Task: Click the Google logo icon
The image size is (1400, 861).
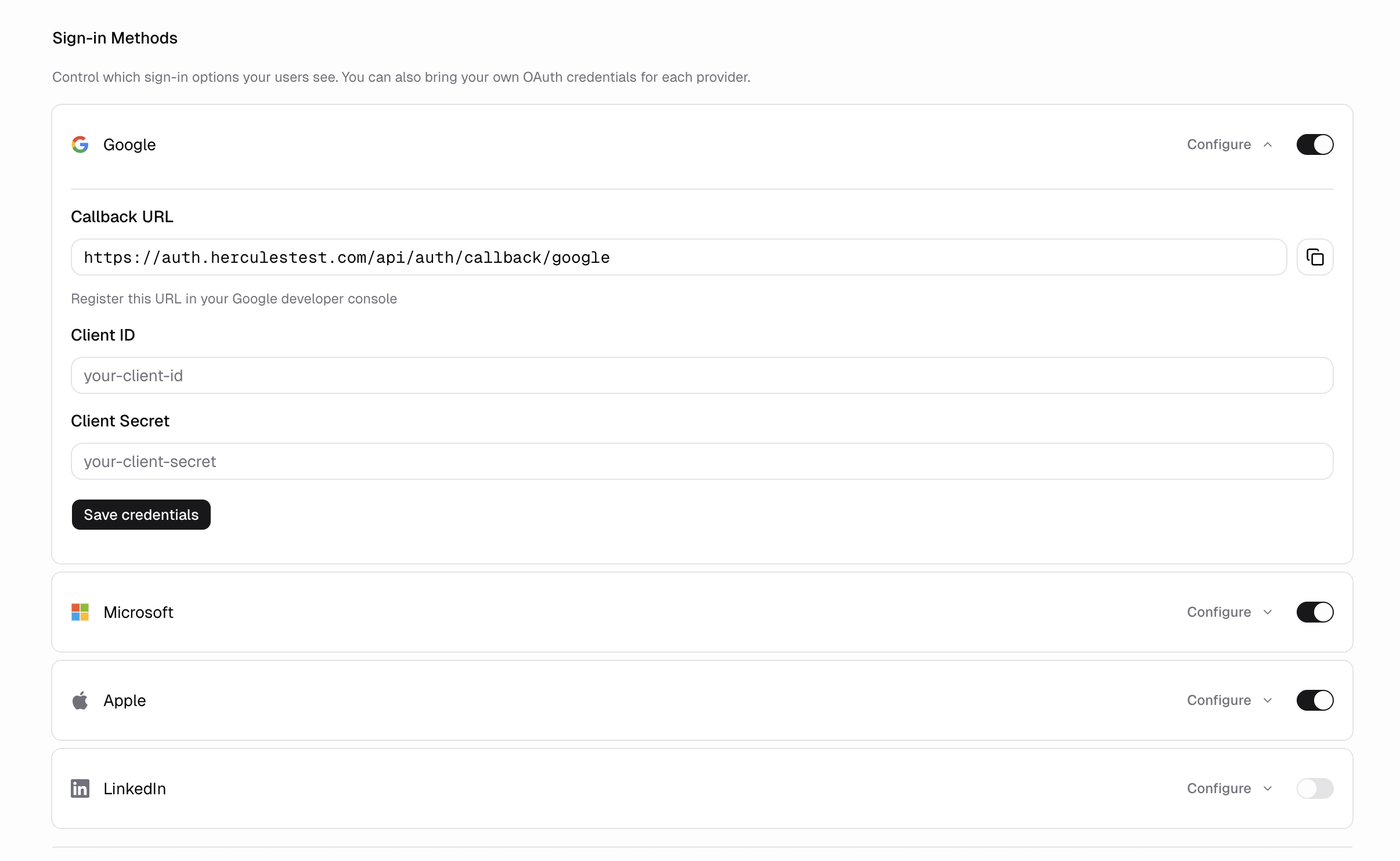Action: 80,144
